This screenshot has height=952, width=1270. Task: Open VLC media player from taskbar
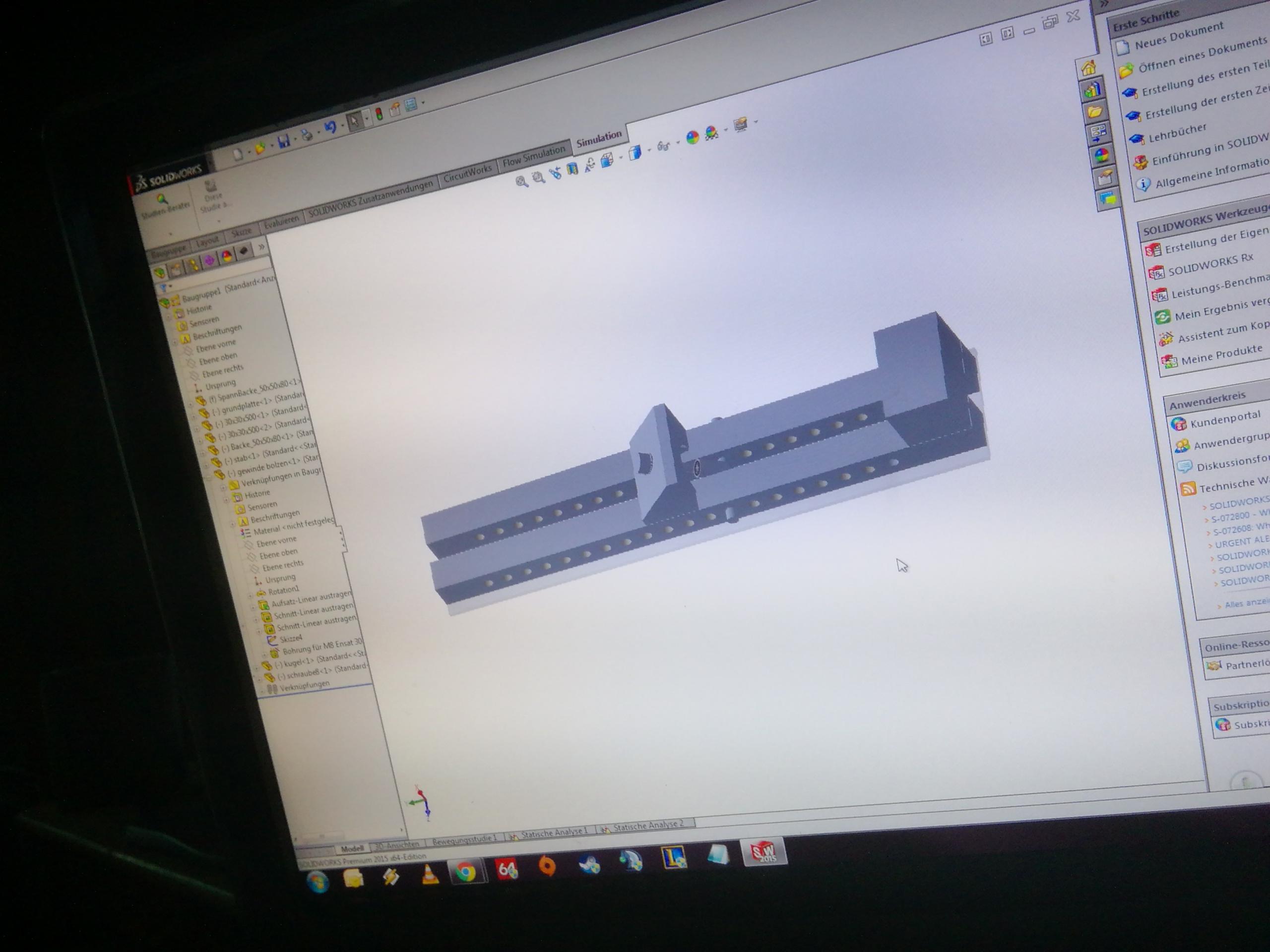click(430, 875)
